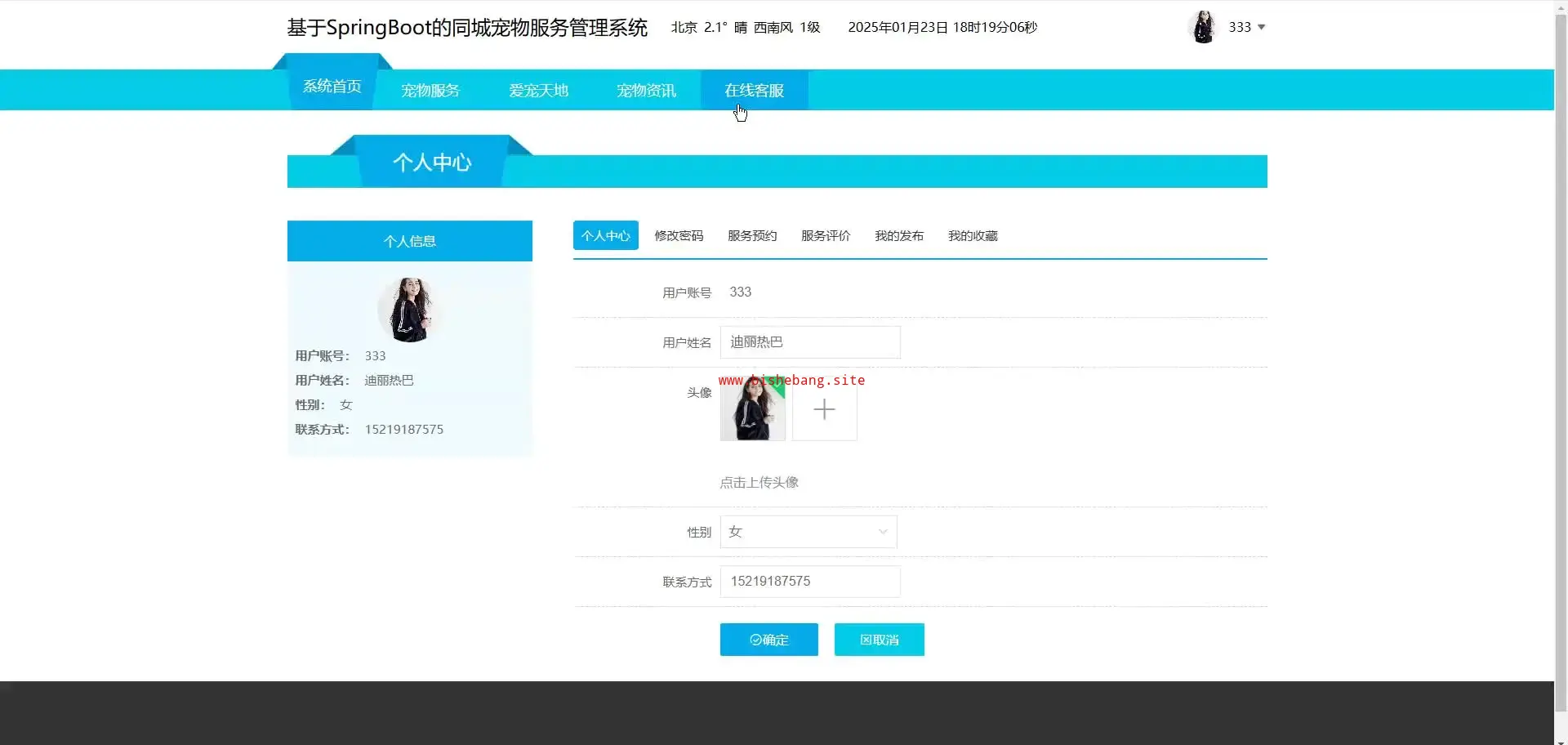Click the 联系方式 phone input field
Image resolution: width=1568 pixels, height=745 pixels.
[x=809, y=582]
